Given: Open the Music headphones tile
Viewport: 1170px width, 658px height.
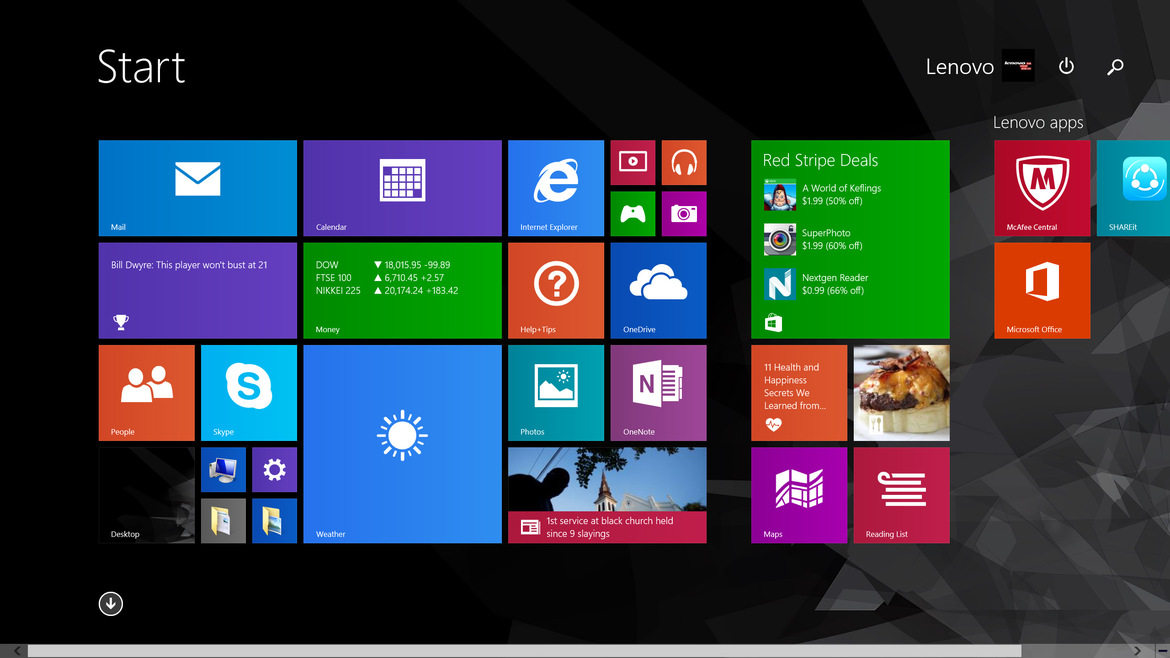Looking at the screenshot, I should coord(683,162).
